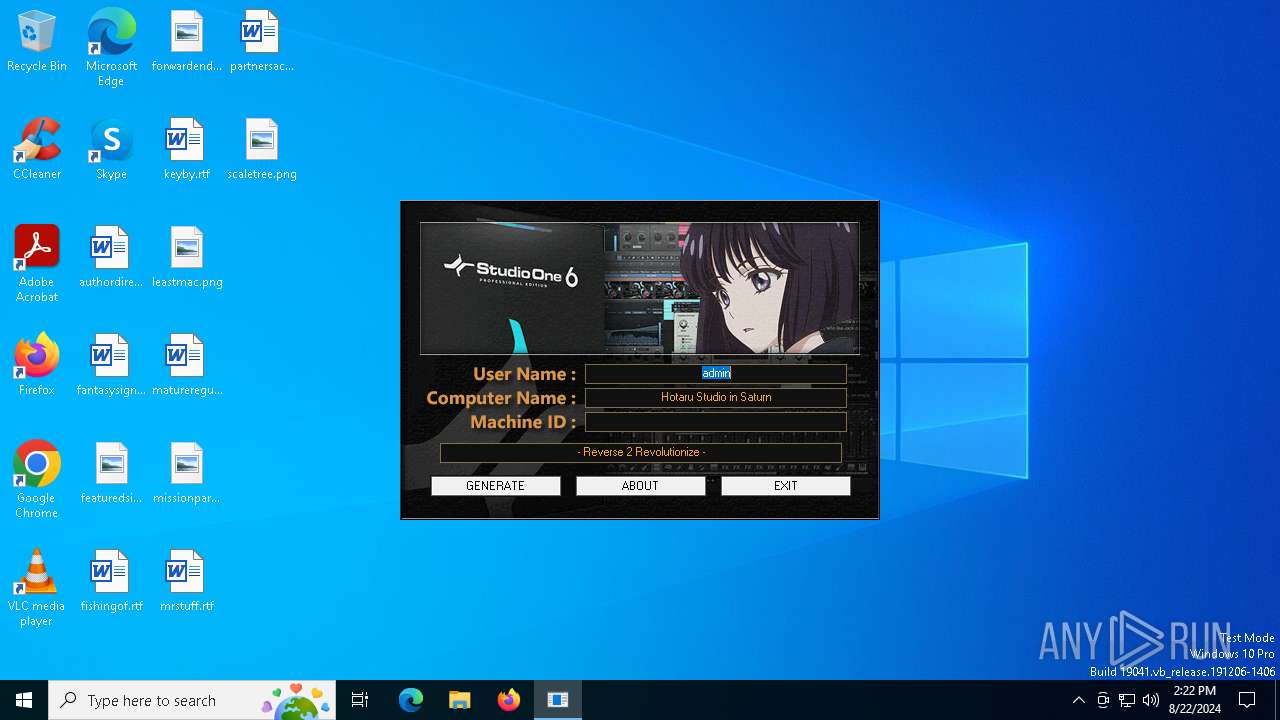Select the Microsoft Edge desktop shortcut

tap(111, 48)
